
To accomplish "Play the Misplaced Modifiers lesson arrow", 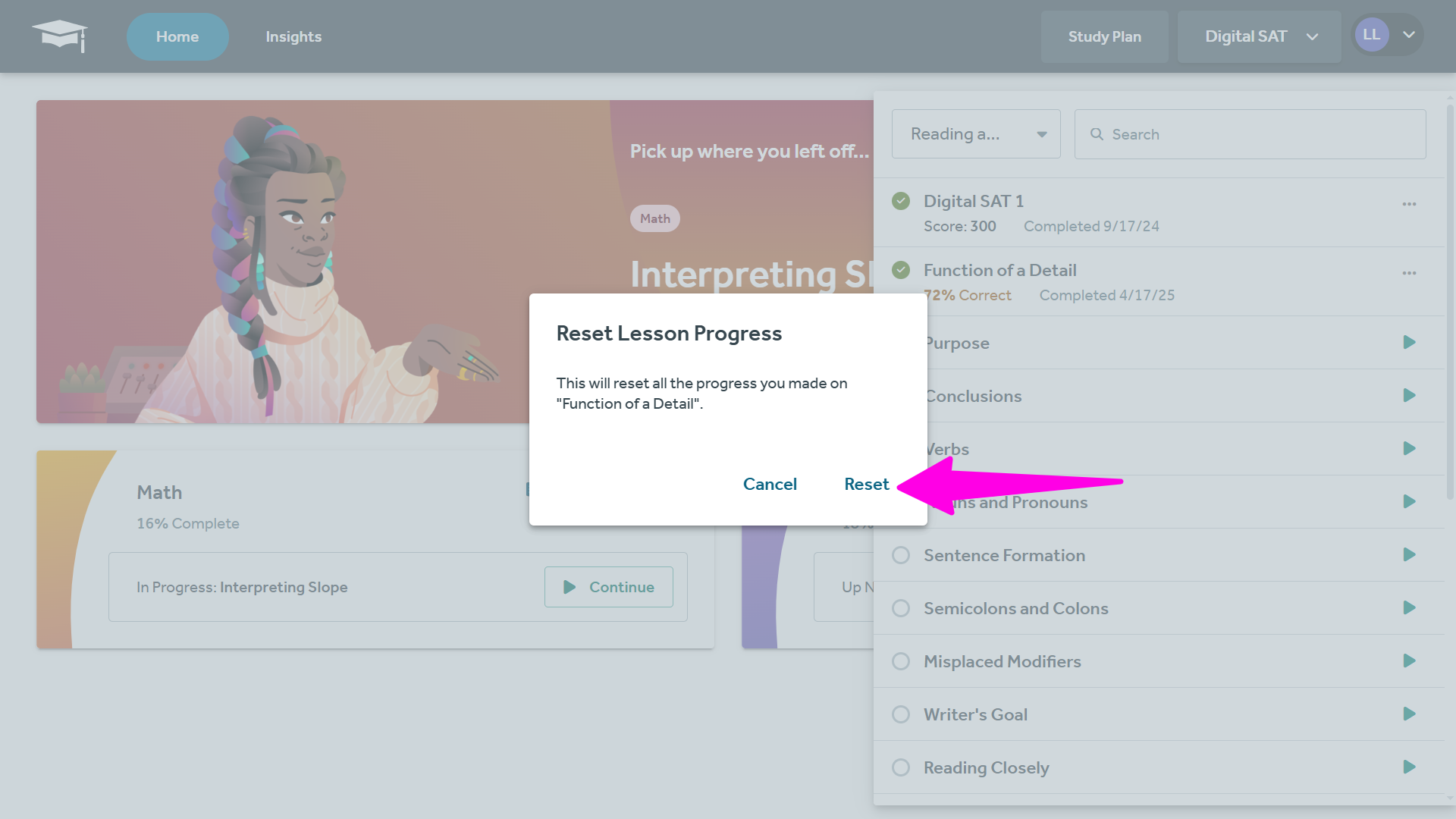I will (1409, 661).
